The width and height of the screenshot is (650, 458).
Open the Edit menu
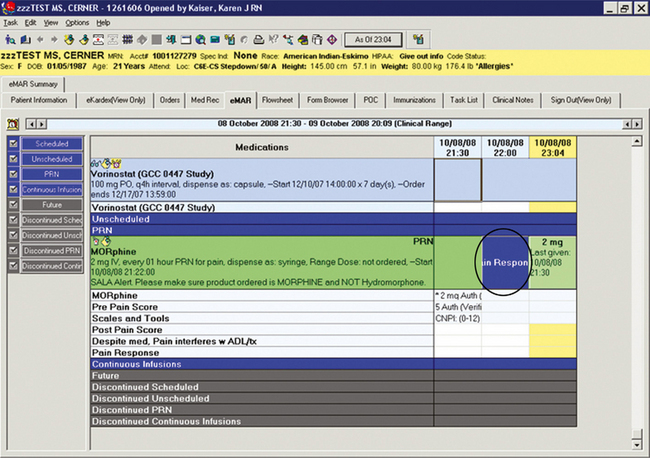(x=30, y=22)
